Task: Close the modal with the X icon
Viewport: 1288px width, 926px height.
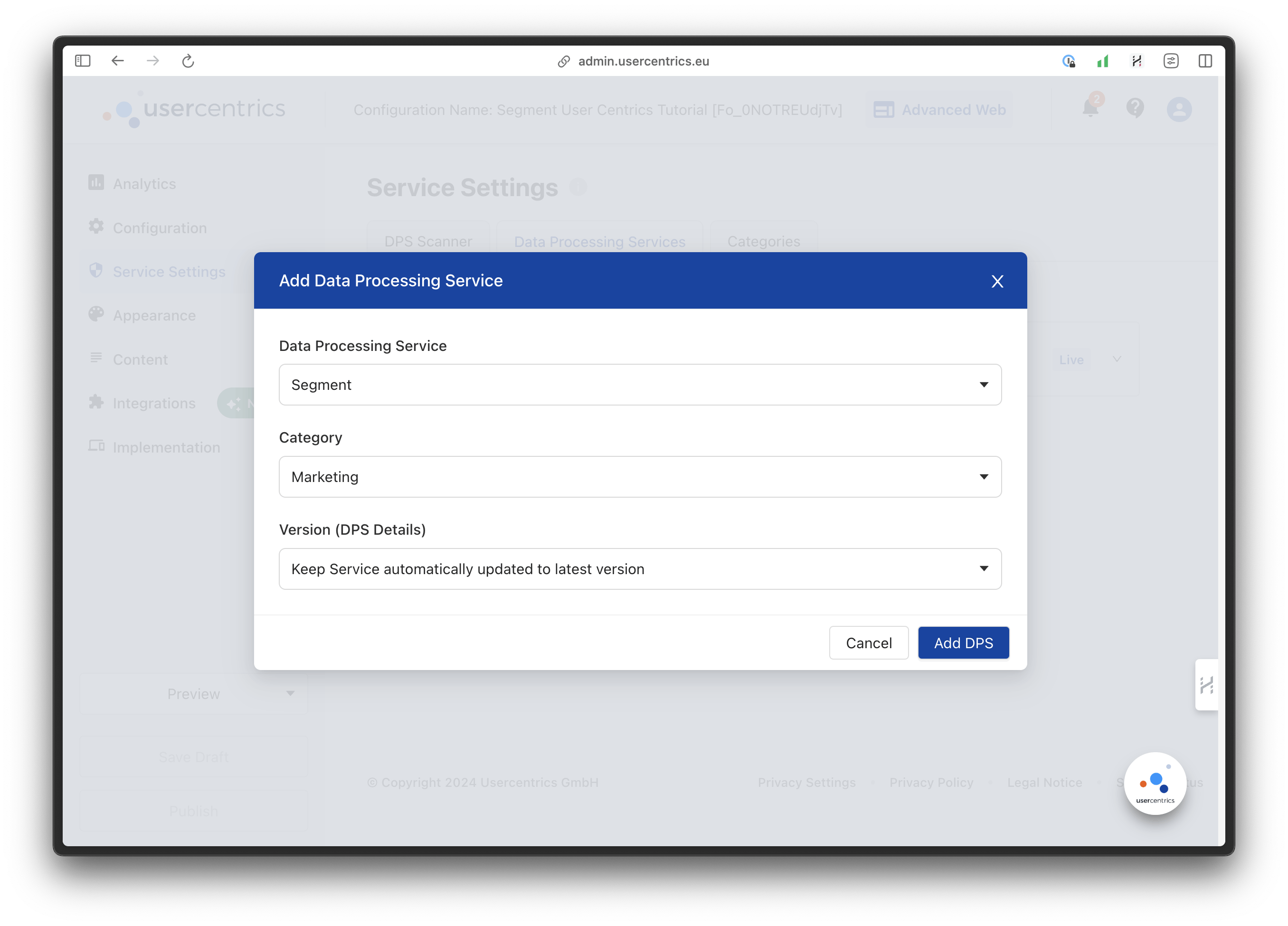Action: point(998,281)
